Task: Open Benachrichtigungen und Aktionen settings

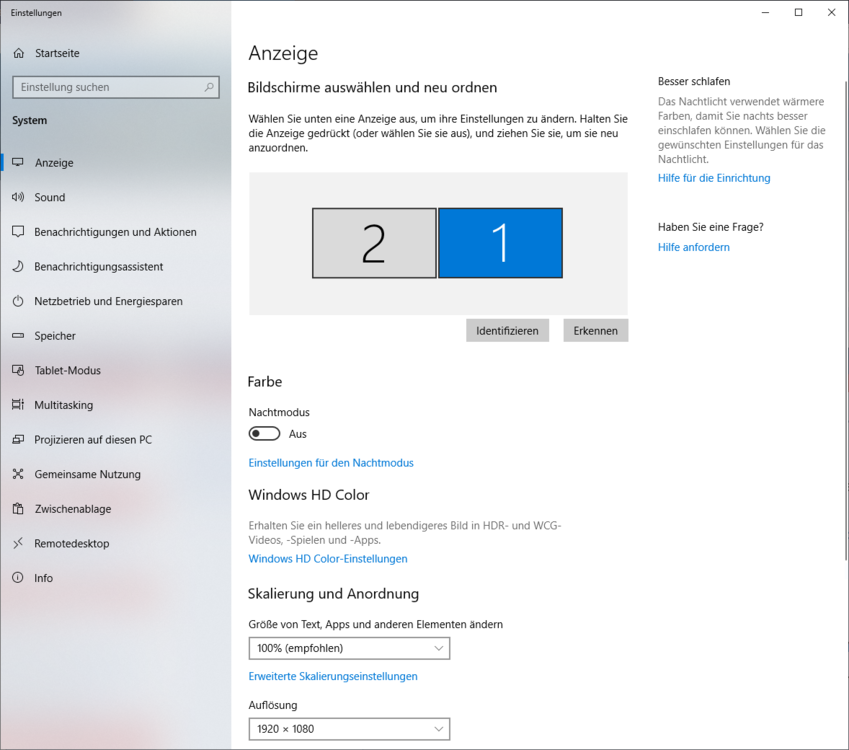Action: coord(19,232)
